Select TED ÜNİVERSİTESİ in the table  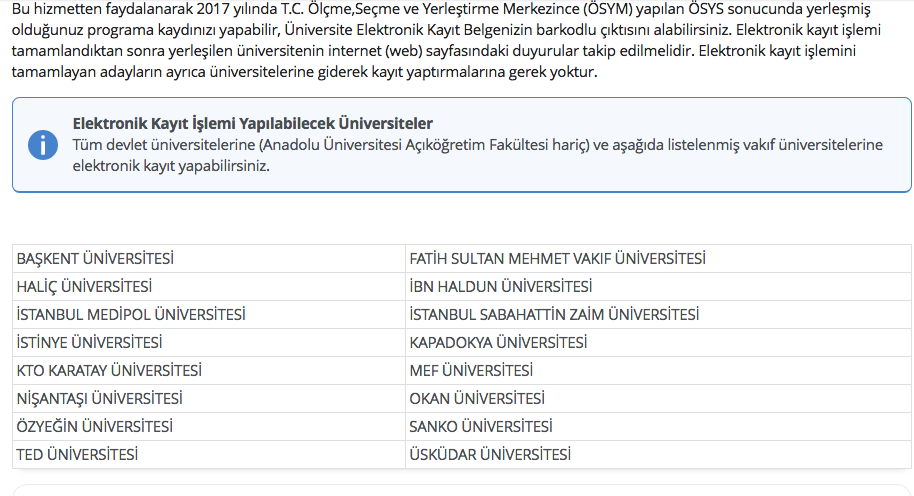(x=209, y=454)
